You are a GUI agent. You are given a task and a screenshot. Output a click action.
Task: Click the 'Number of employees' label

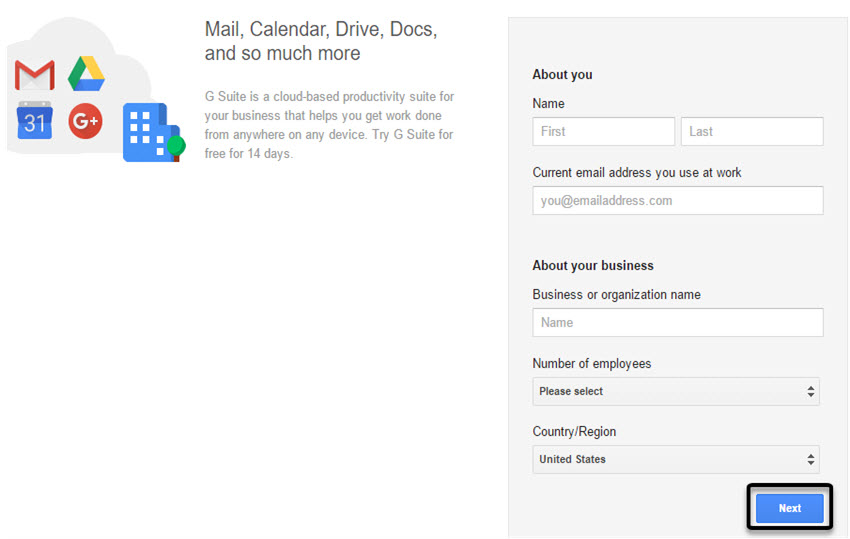tap(591, 363)
